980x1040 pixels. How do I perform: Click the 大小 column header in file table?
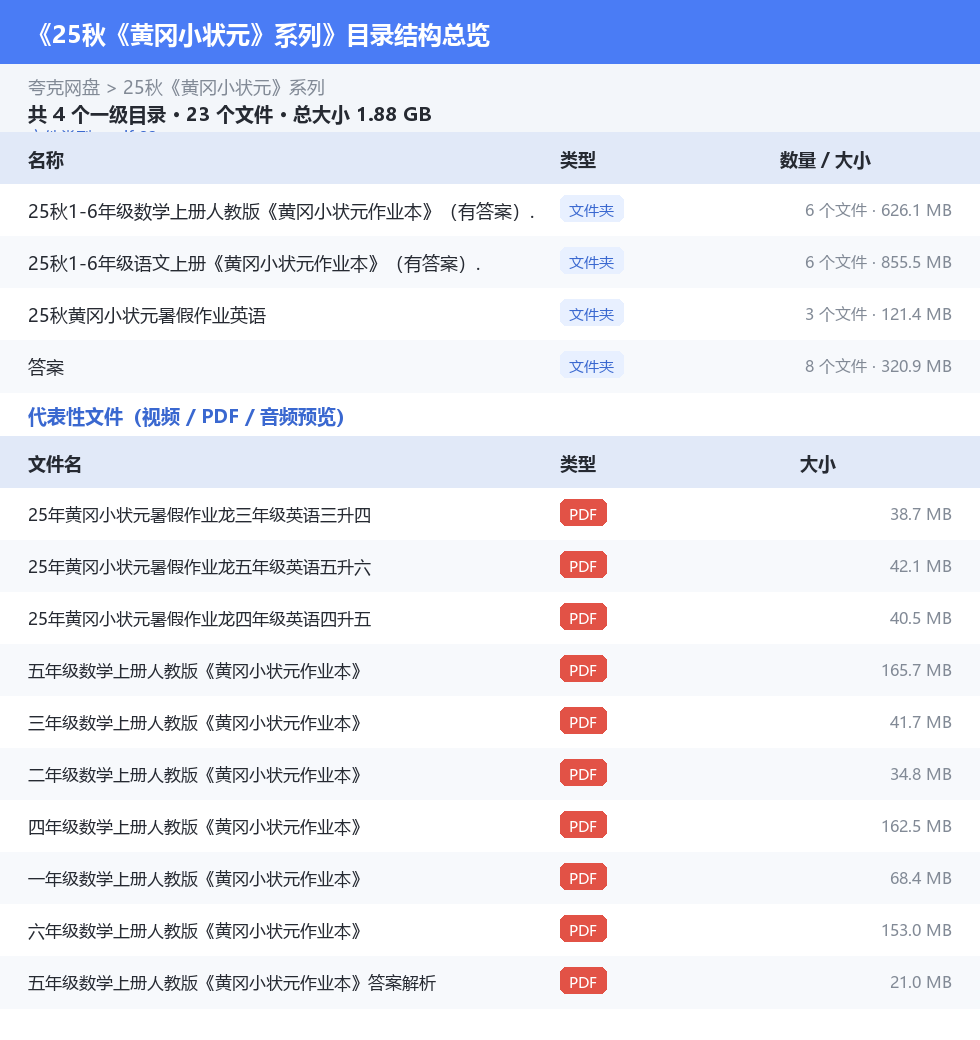[818, 464]
